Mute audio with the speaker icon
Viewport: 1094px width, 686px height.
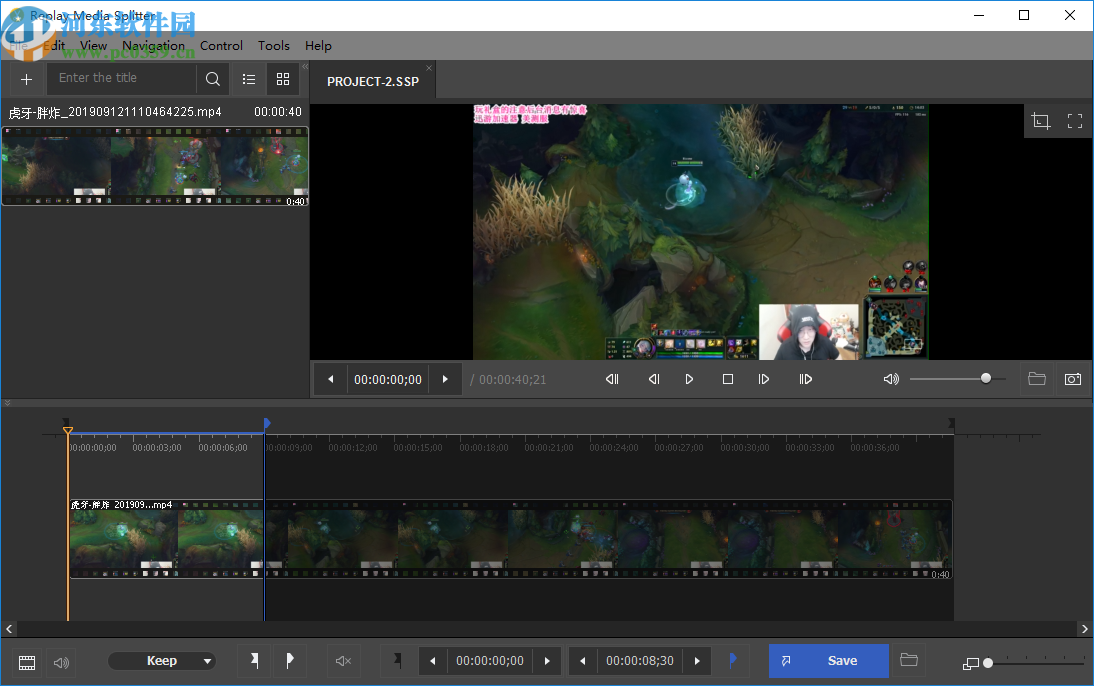tap(344, 661)
